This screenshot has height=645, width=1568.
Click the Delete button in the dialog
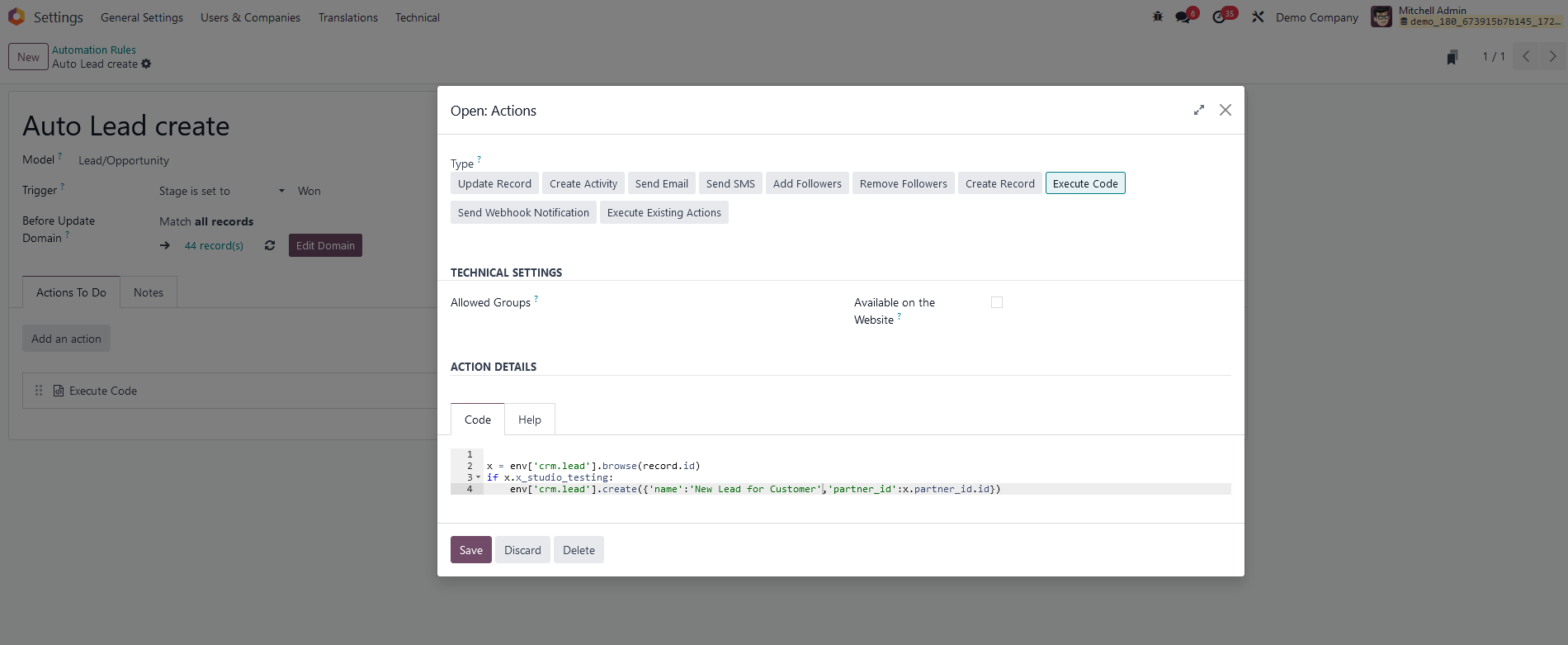pos(579,550)
